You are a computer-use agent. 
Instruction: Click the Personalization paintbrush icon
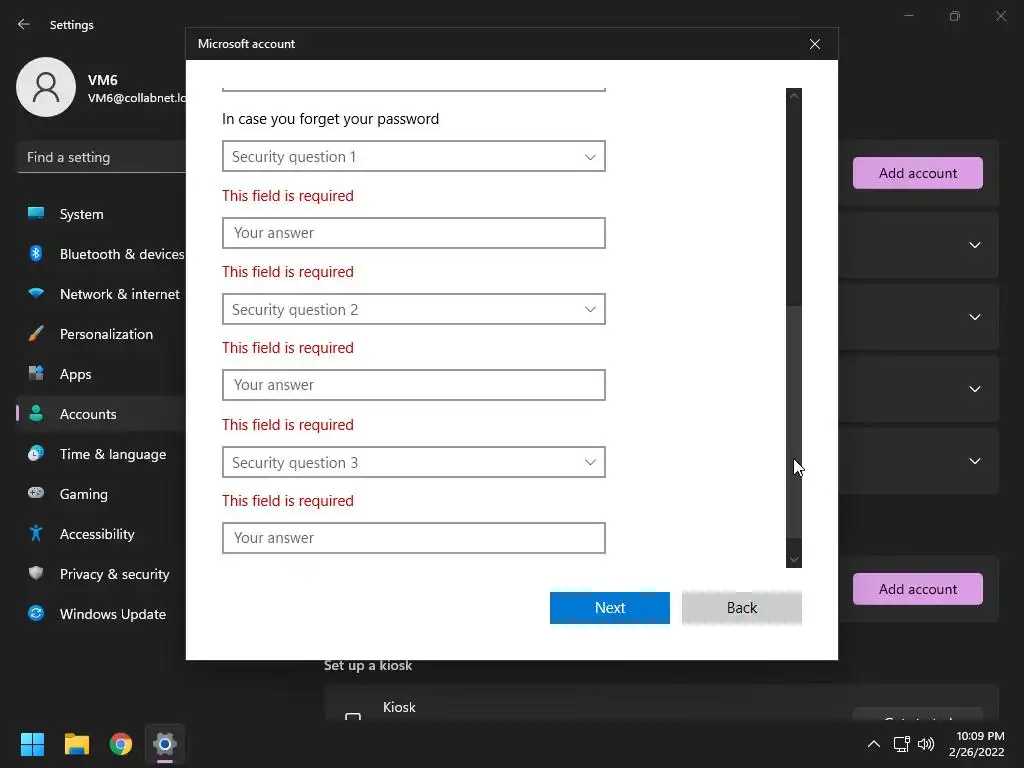[x=36, y=334]
